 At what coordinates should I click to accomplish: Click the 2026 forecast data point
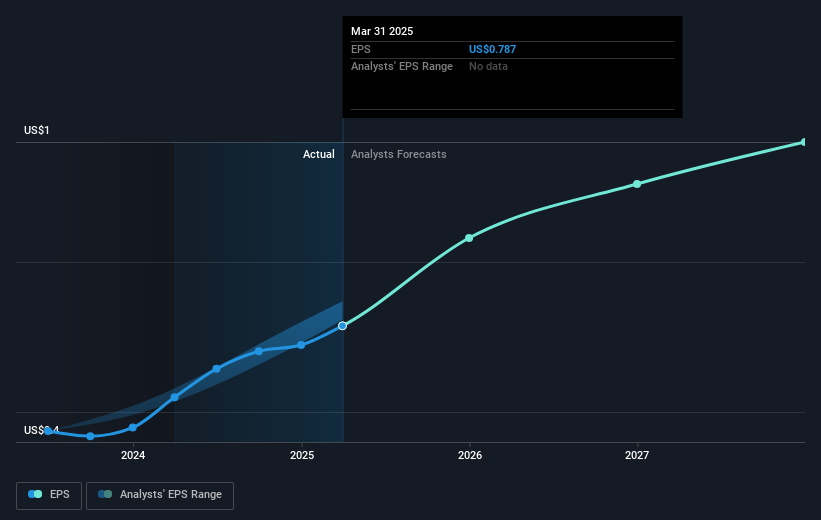point(469,238)
